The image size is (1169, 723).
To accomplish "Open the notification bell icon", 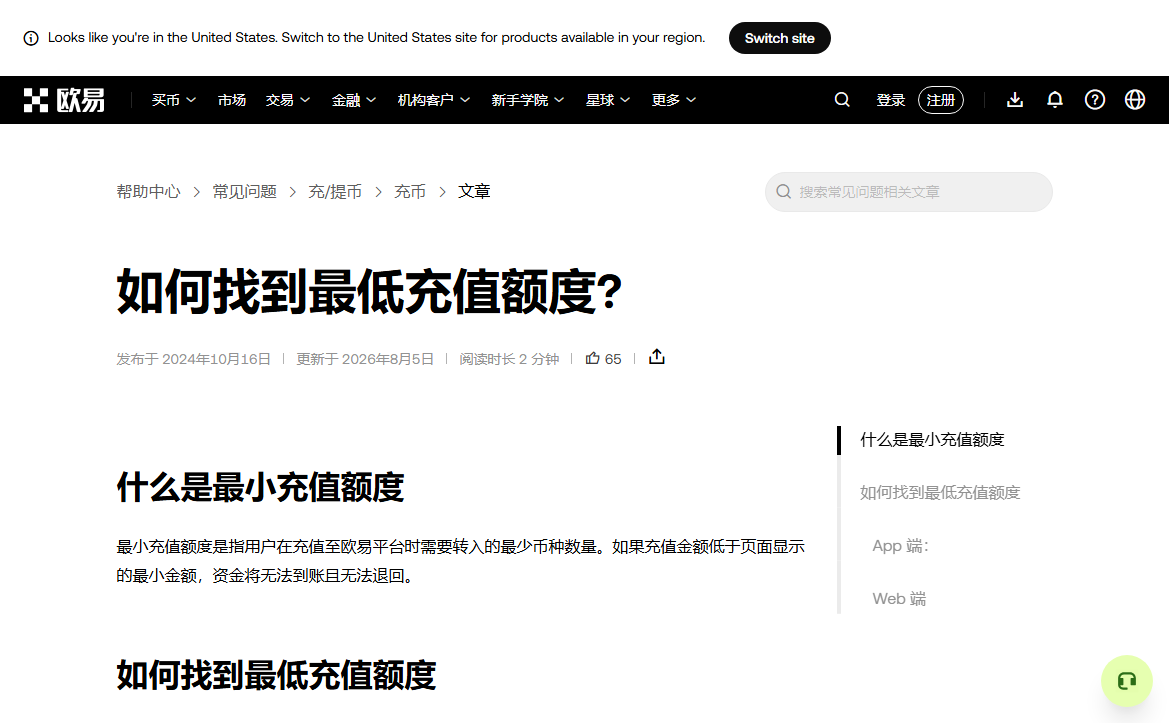I will tap(1055, 100).
